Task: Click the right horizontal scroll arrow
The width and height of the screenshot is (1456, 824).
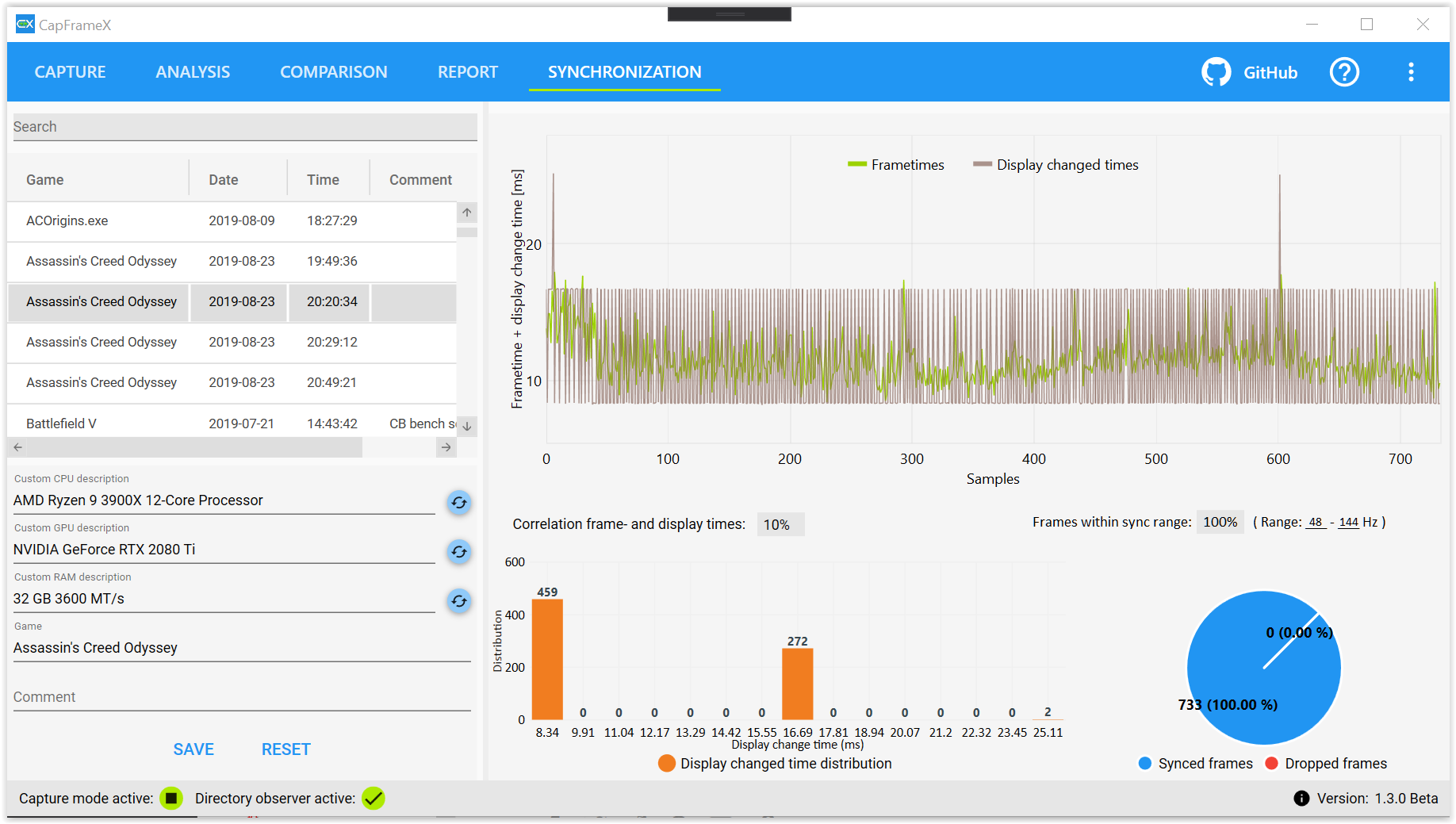Action: tap(446, 447)
